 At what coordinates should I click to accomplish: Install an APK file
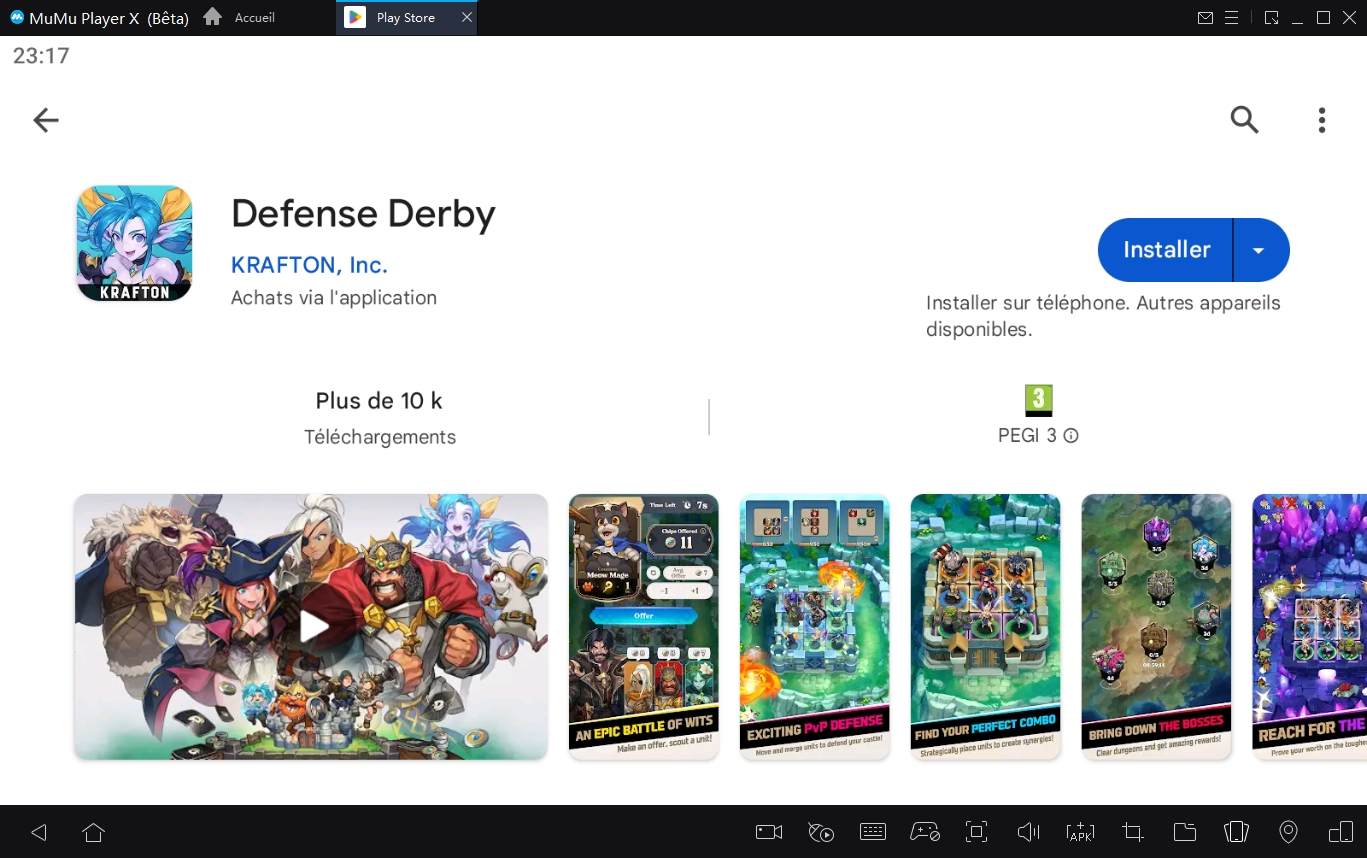tap(1080, 832)
